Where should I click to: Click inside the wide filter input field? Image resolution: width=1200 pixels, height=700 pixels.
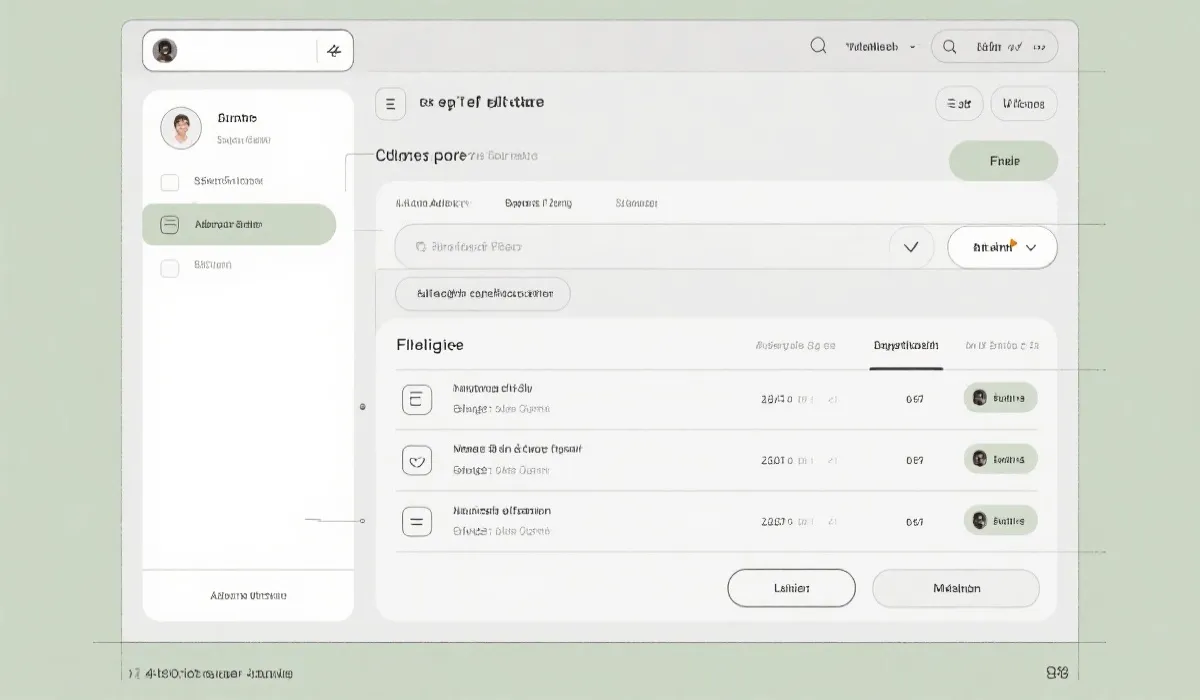point(640,247)
